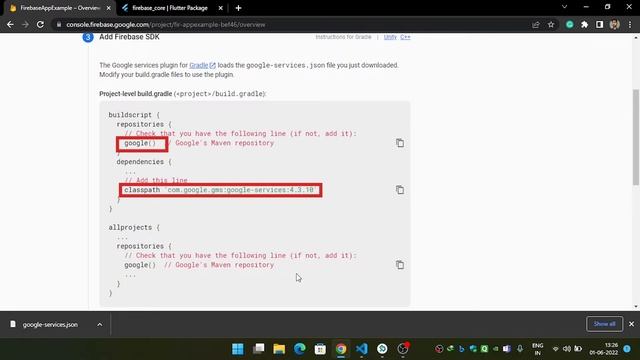Viewport: 640px width, 360px height.
Task: Close the downloads bar
Action: coord(631,324)
